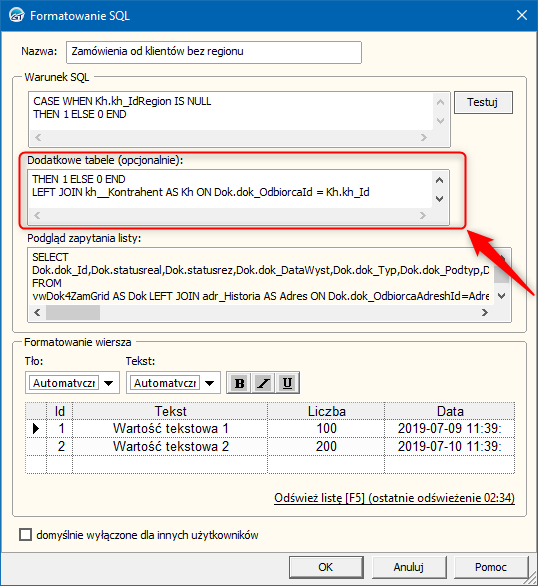Click the Id cell of row 2
538x586 pixels.
[59, 446]
